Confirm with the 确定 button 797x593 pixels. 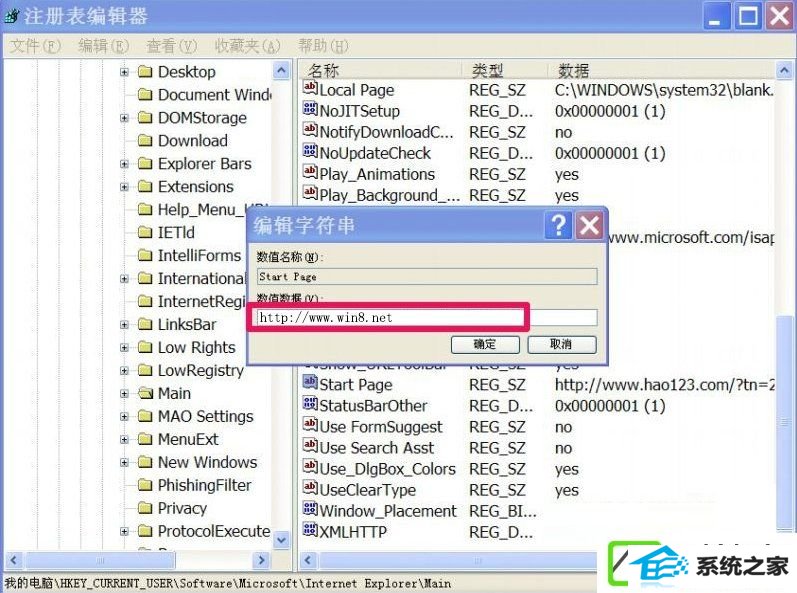pyautogui.click(x=485, y=345)
